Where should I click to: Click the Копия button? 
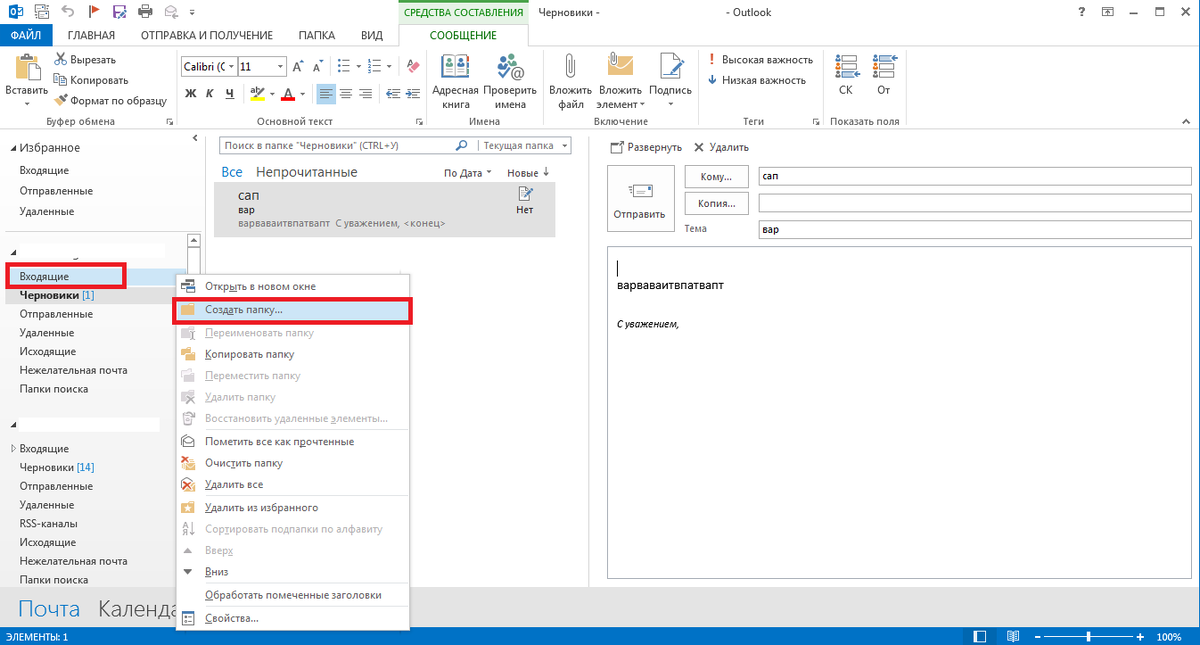click(x=716, y=203)
